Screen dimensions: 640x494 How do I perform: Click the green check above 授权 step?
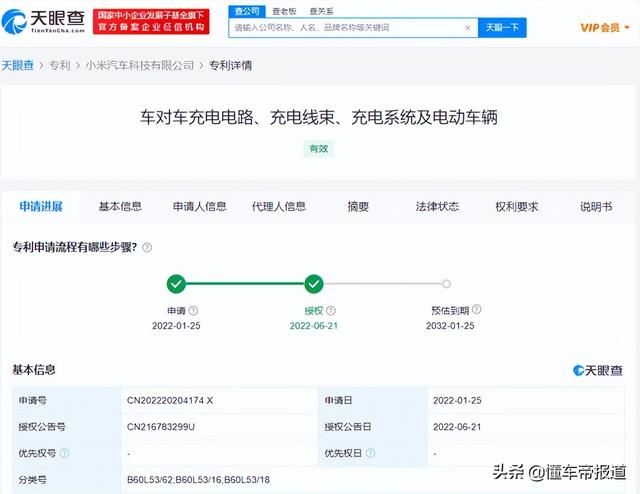coord(314,284)
